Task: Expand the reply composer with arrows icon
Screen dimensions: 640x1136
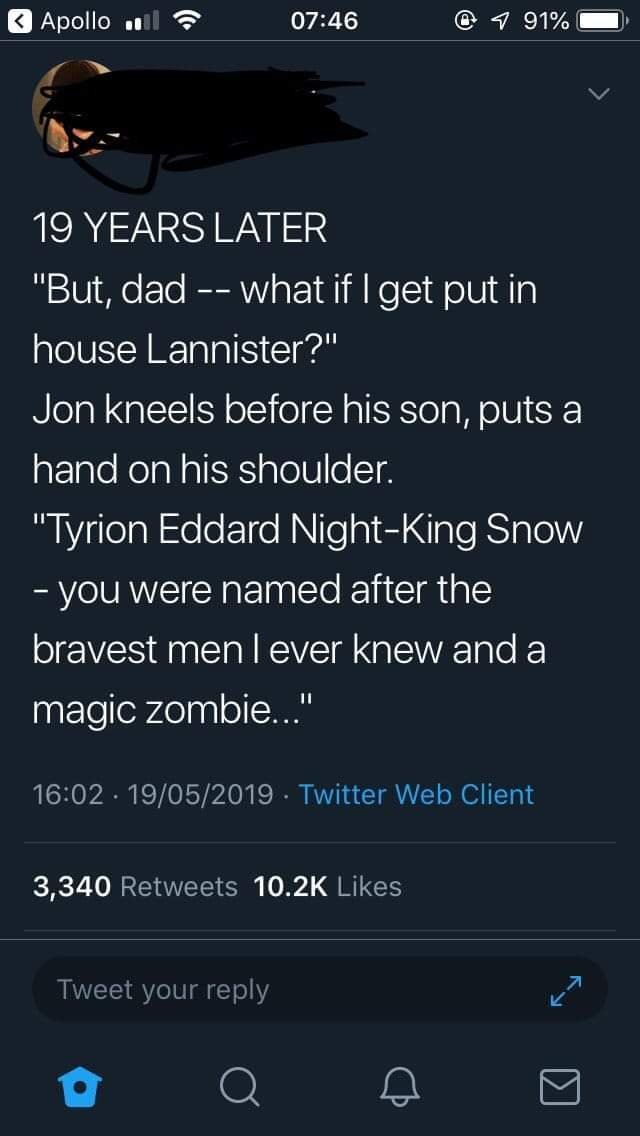Action: [567, 990]
